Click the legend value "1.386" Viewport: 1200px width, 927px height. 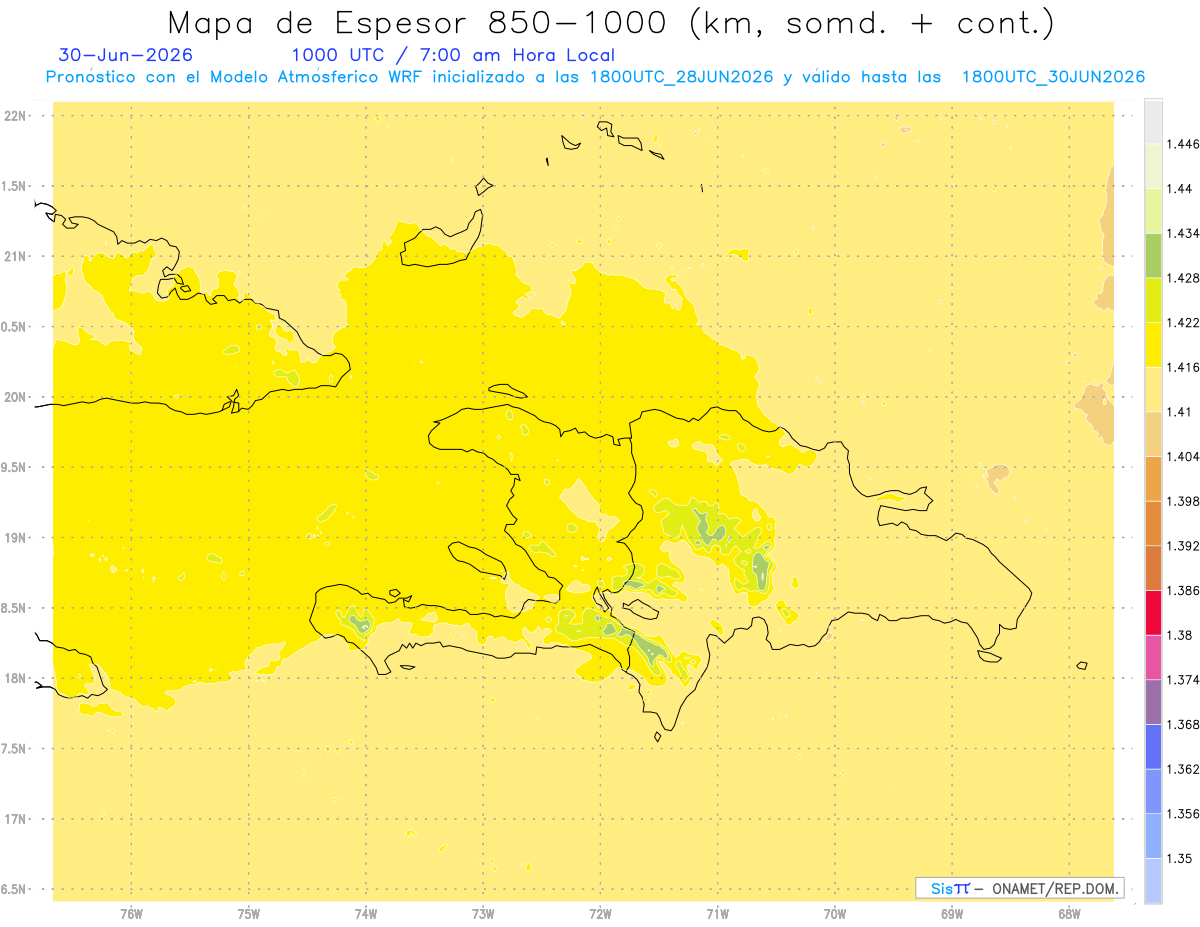click(1183, 590)
